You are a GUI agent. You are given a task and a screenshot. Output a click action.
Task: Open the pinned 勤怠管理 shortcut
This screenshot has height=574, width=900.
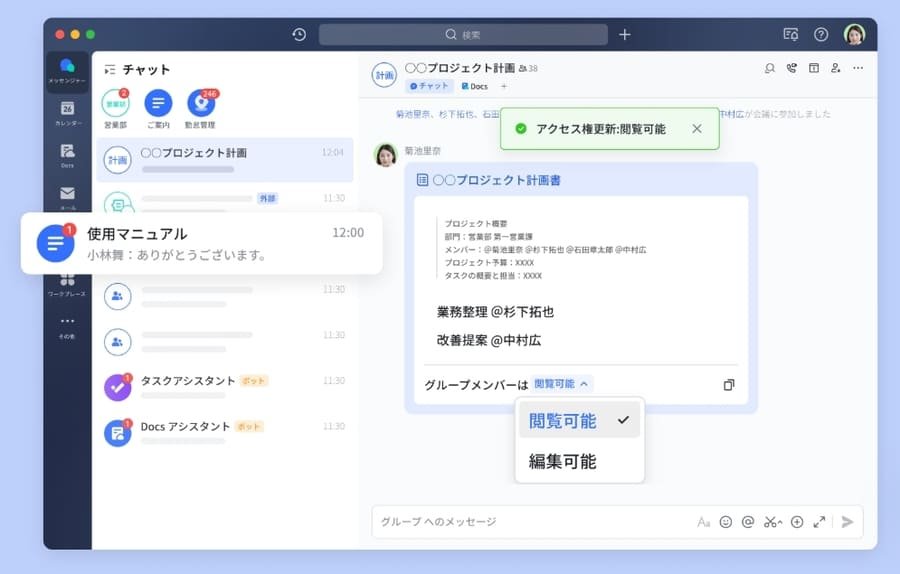pyautogui.click(x=200, y=109)
